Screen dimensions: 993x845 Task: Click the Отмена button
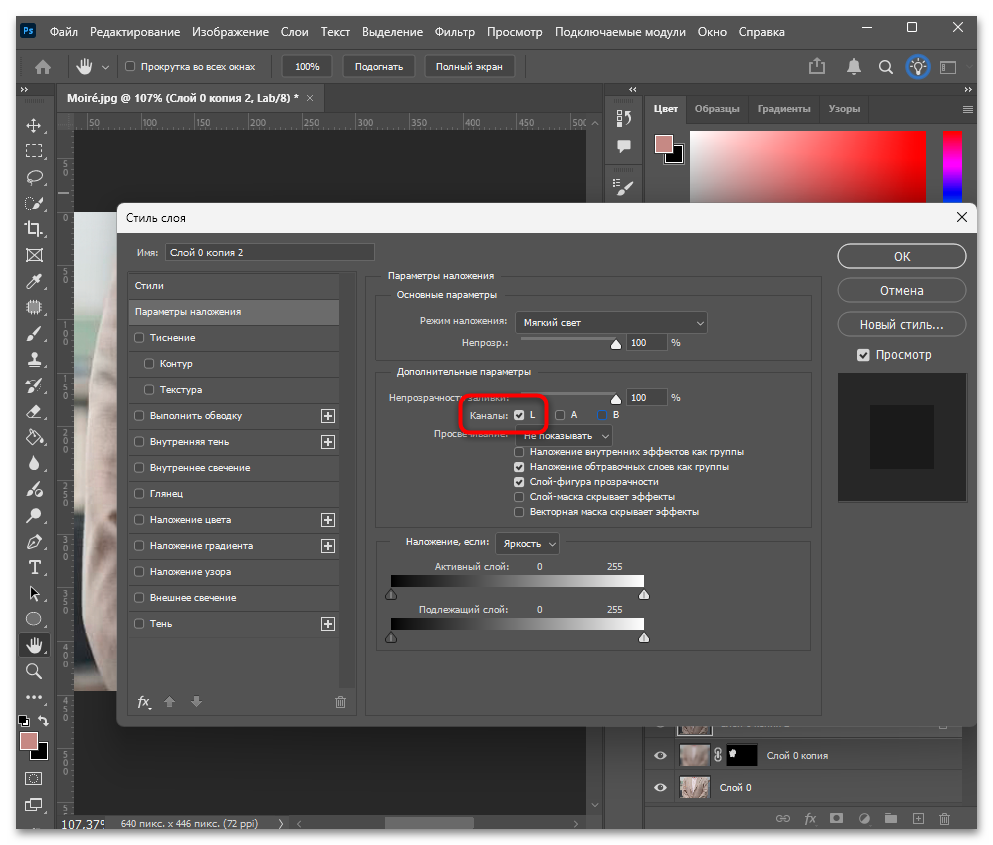tap(902, 291)
